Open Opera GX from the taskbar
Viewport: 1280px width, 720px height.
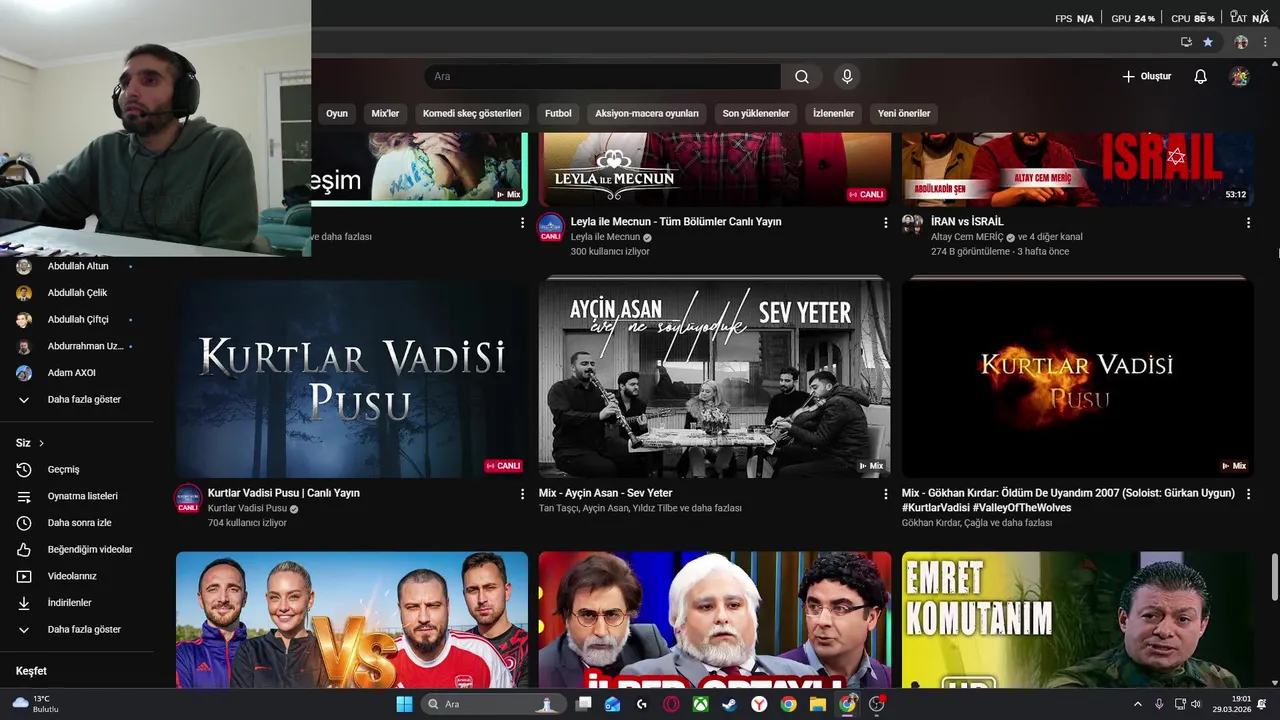[x=671, y=704]
